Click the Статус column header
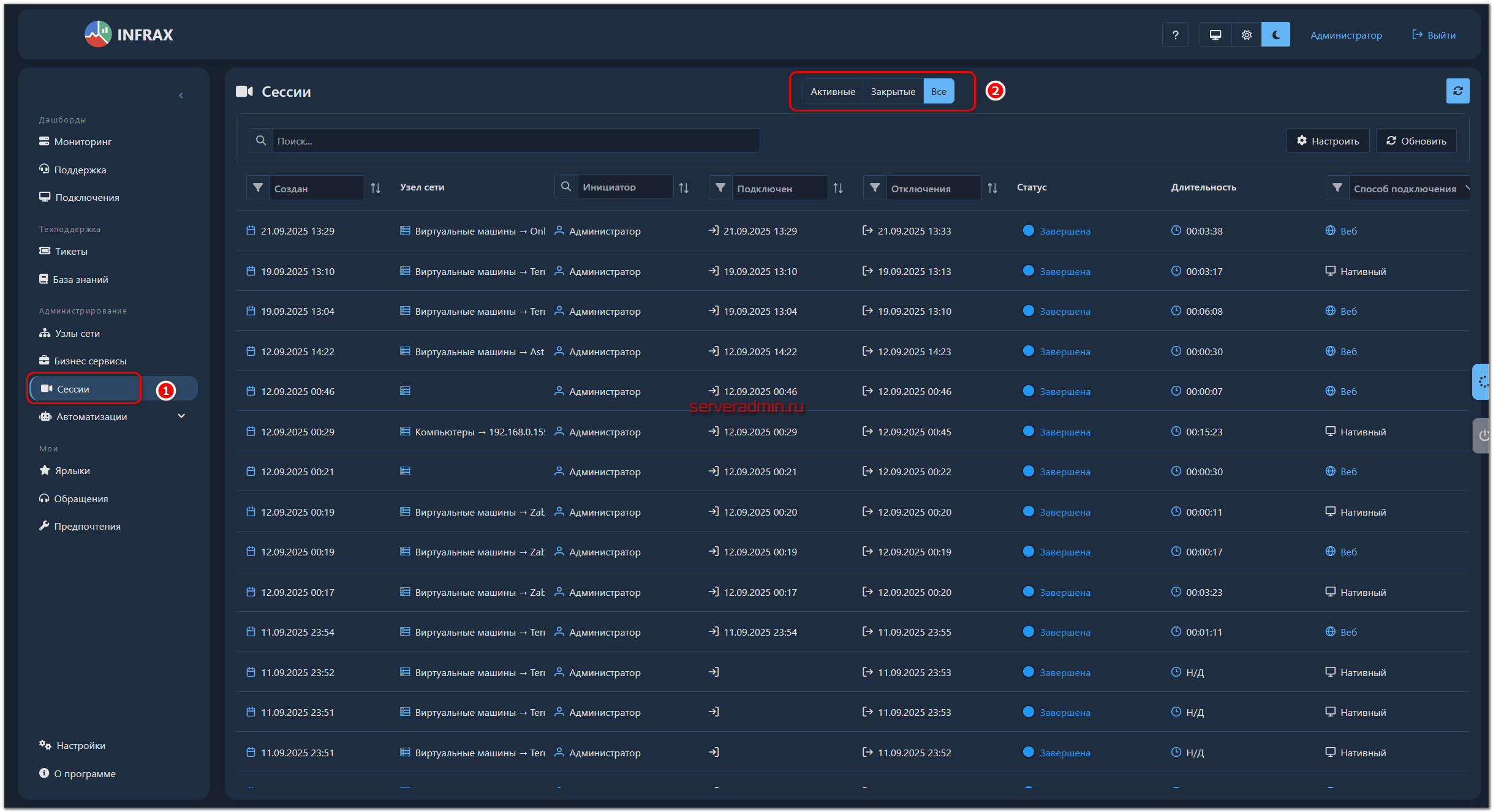This screenshot has height=812, width=1493. [x=1032, y=187]
